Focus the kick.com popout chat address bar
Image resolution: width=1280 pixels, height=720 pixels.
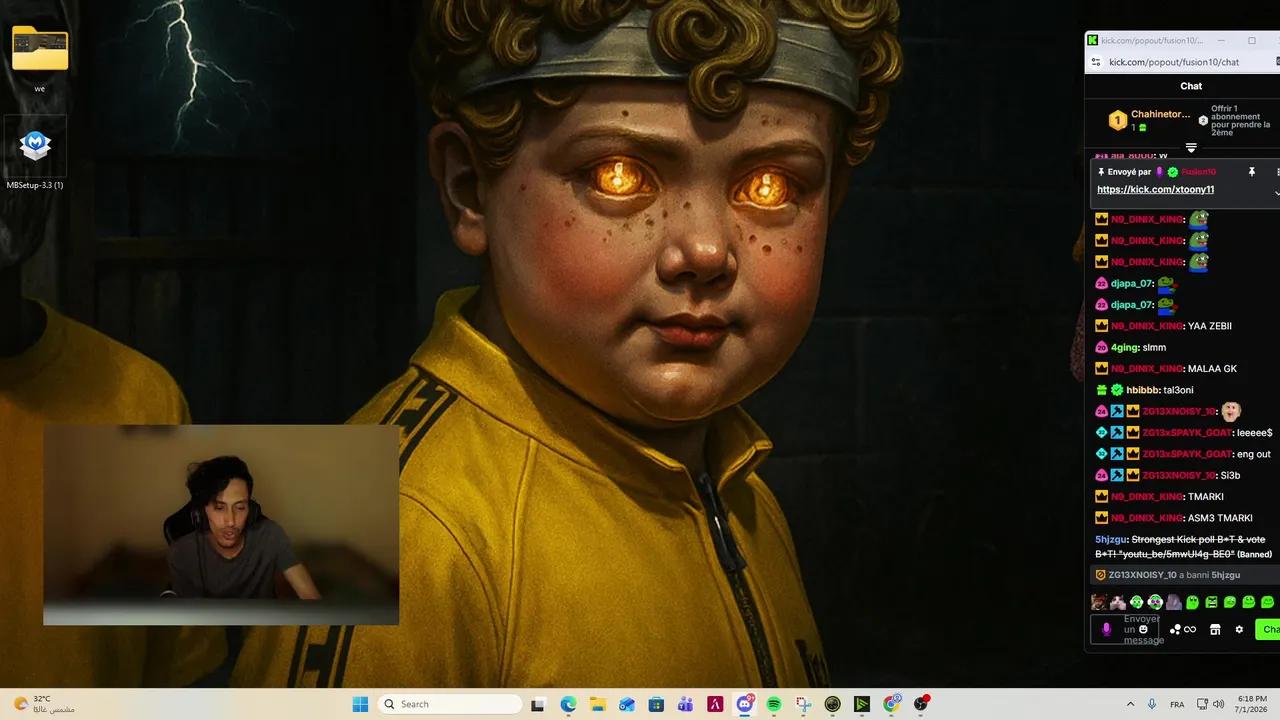(x=1173, y=62)
